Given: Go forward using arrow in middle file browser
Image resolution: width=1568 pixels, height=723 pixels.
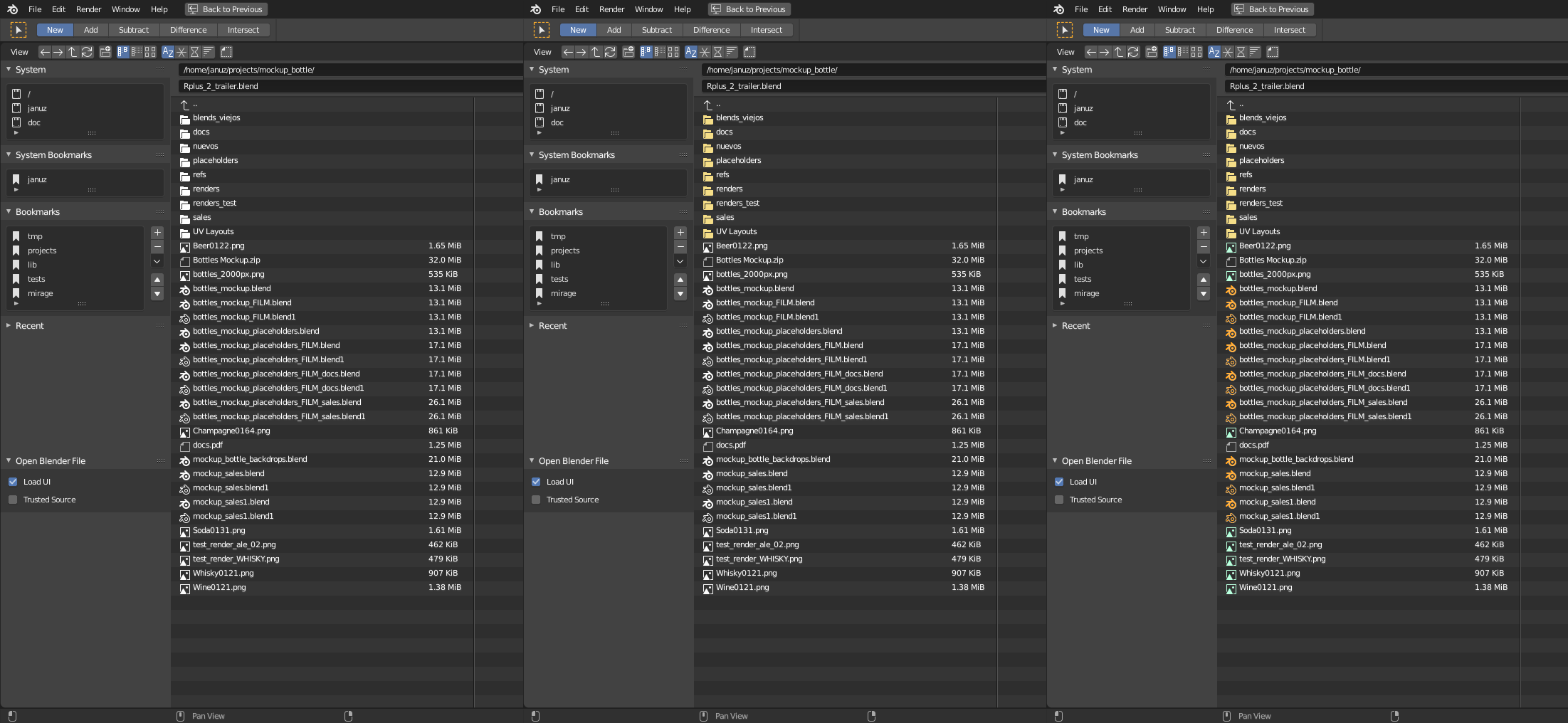Looking at the screenshot, I should tap(582, 52).
